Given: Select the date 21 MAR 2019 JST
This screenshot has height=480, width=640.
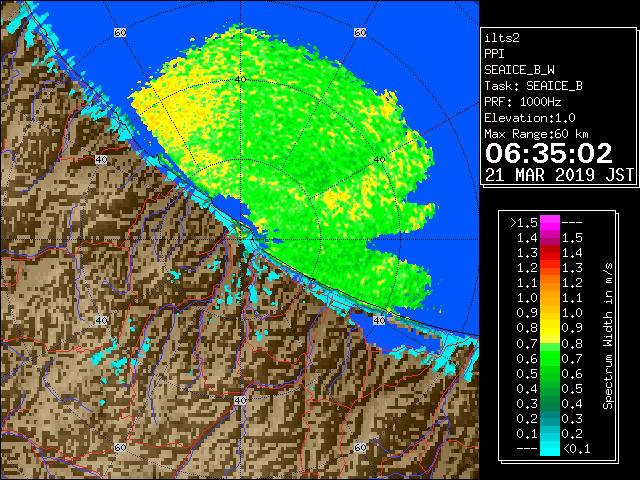Looking at the screenshot, I should pyautogui.click(x=559, y=175).
